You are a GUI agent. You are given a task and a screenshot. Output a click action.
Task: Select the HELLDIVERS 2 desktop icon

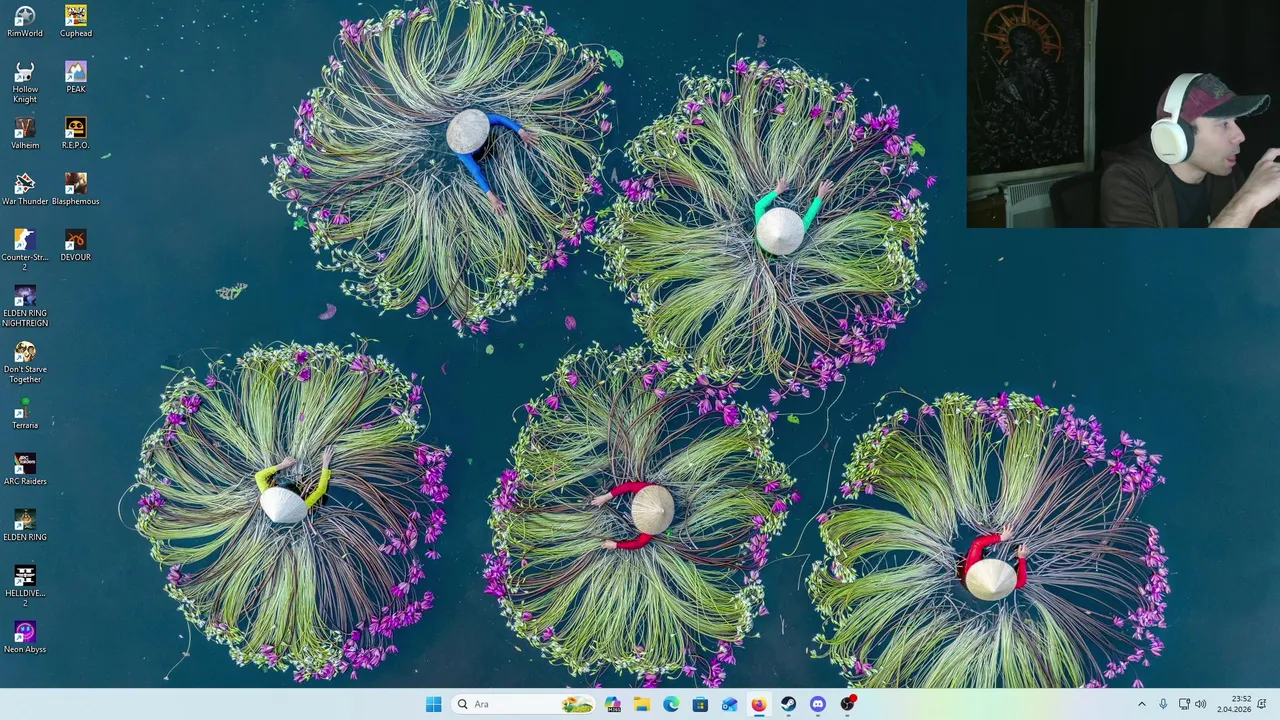[25, 586]
